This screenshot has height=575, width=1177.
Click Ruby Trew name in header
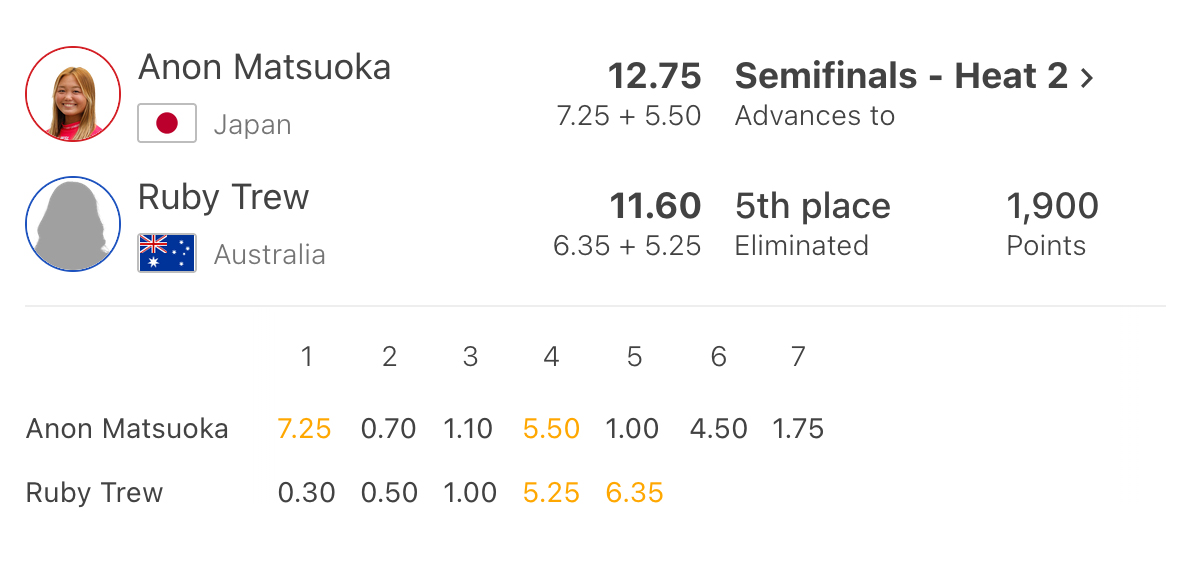coord(223,197)
